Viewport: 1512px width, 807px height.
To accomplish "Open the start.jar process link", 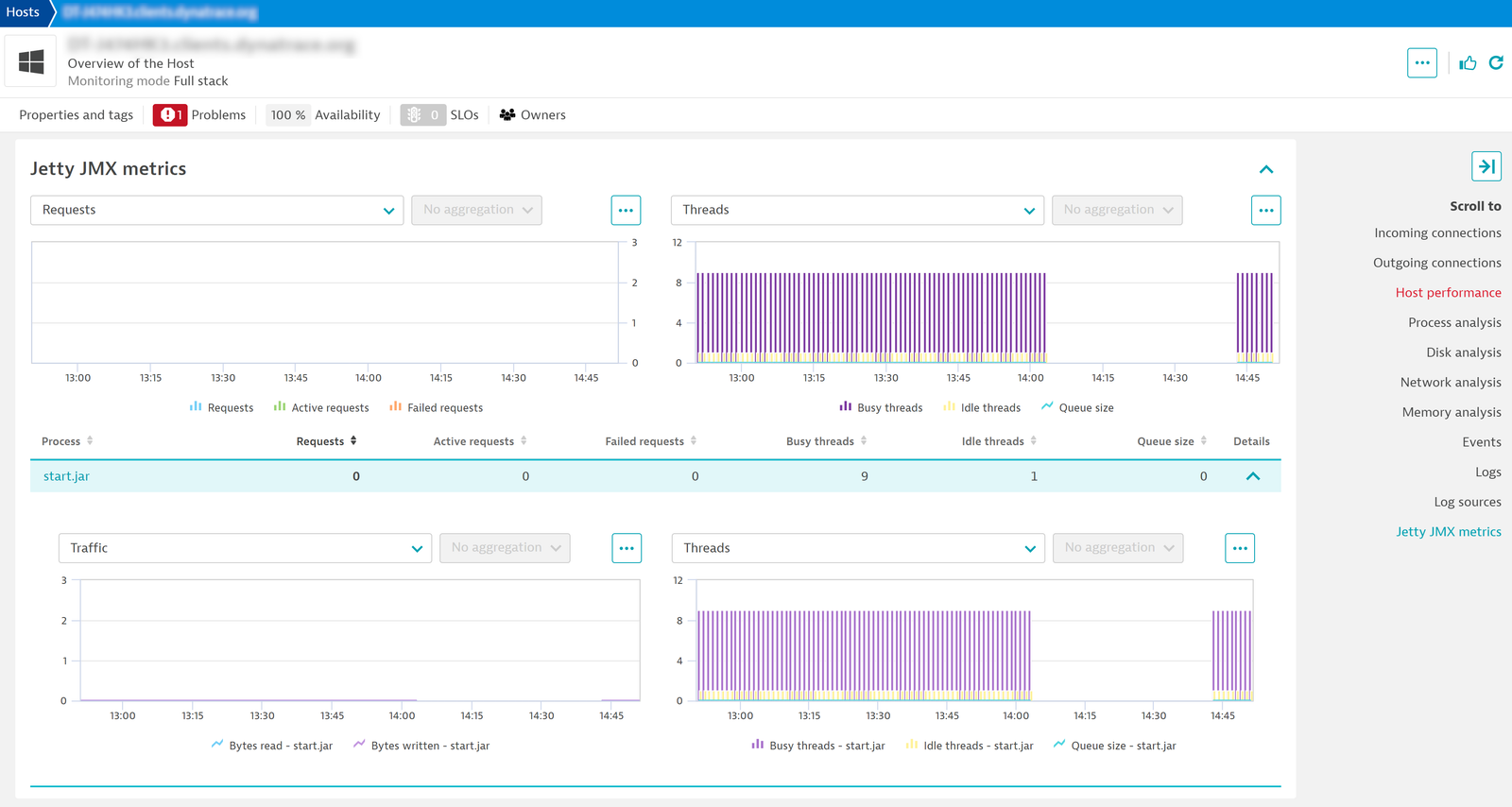I will tap(66, 476).
